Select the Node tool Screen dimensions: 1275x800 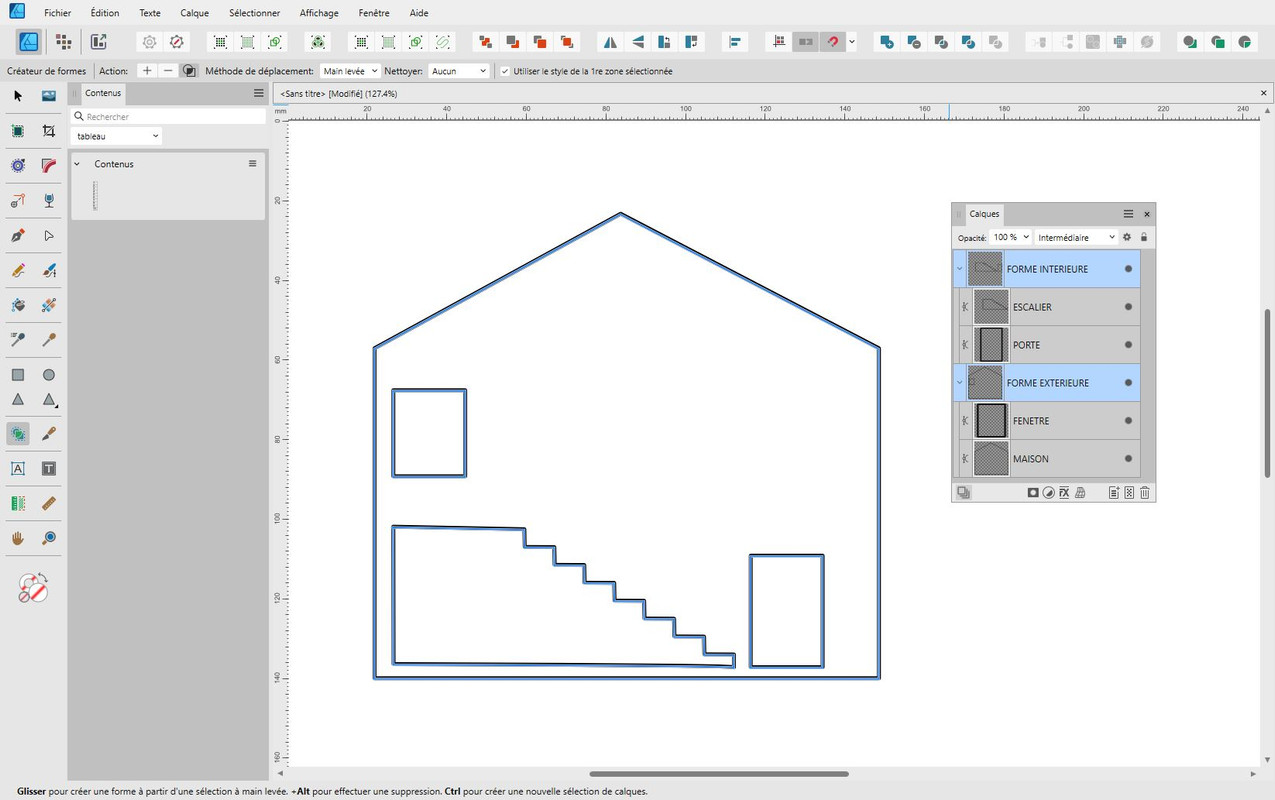pos(49,236)
